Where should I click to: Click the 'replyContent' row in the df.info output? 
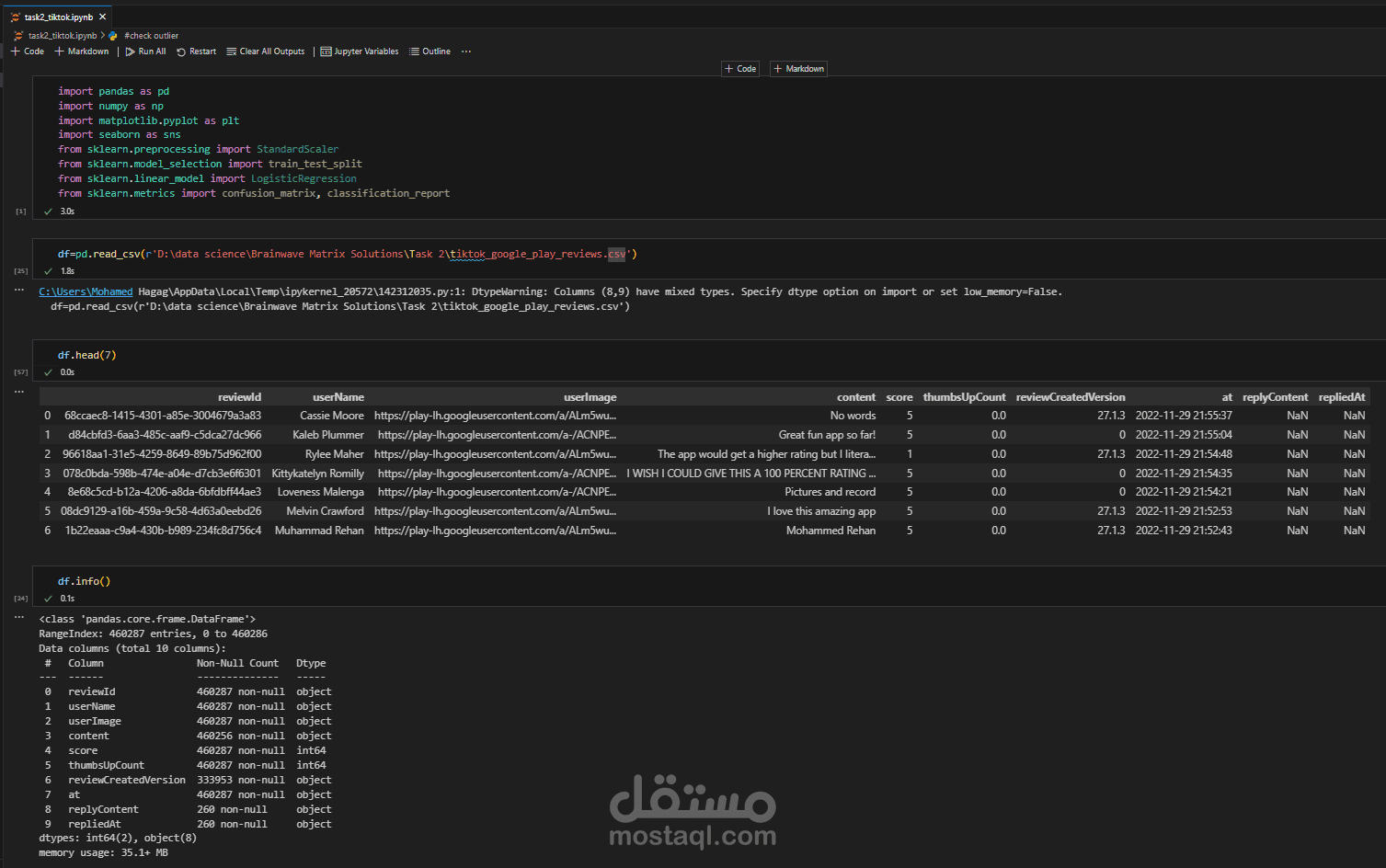coord(188,810)
